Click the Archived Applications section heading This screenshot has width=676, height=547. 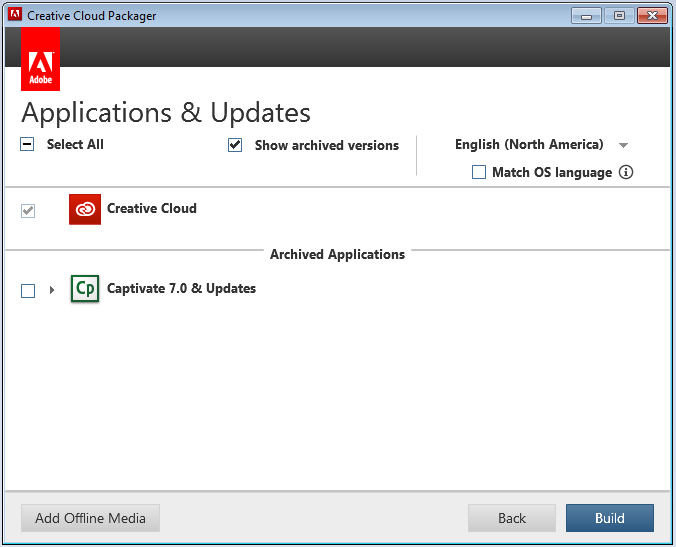(x=338, y=254)
